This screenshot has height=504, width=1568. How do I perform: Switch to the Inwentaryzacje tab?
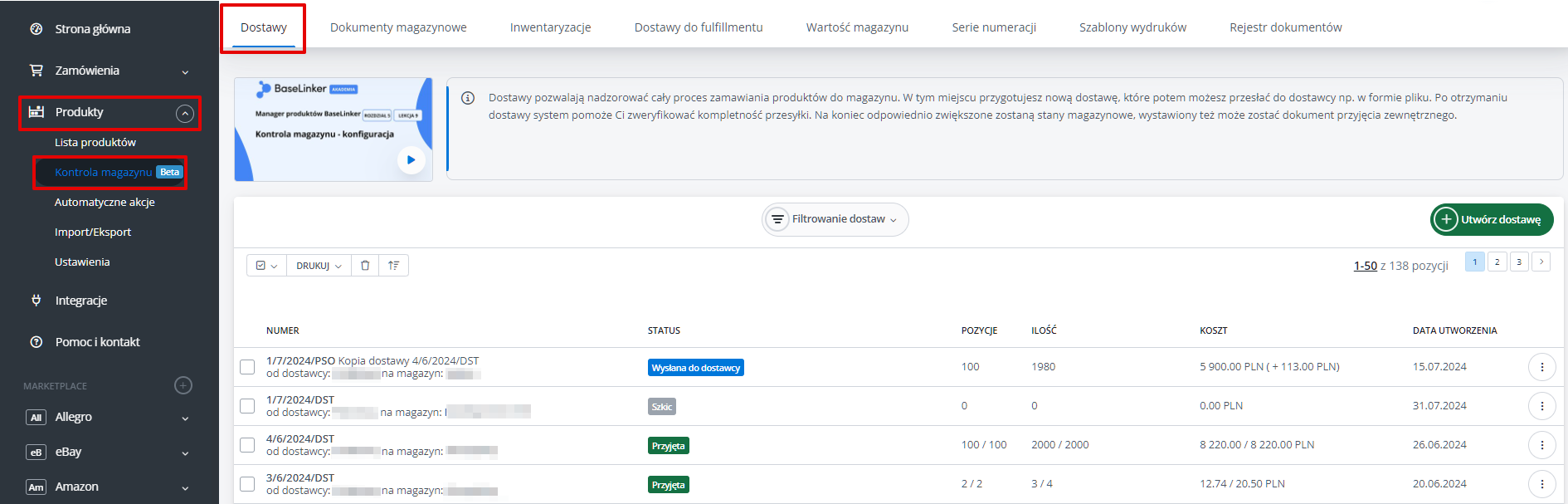(x=550, y=27)
